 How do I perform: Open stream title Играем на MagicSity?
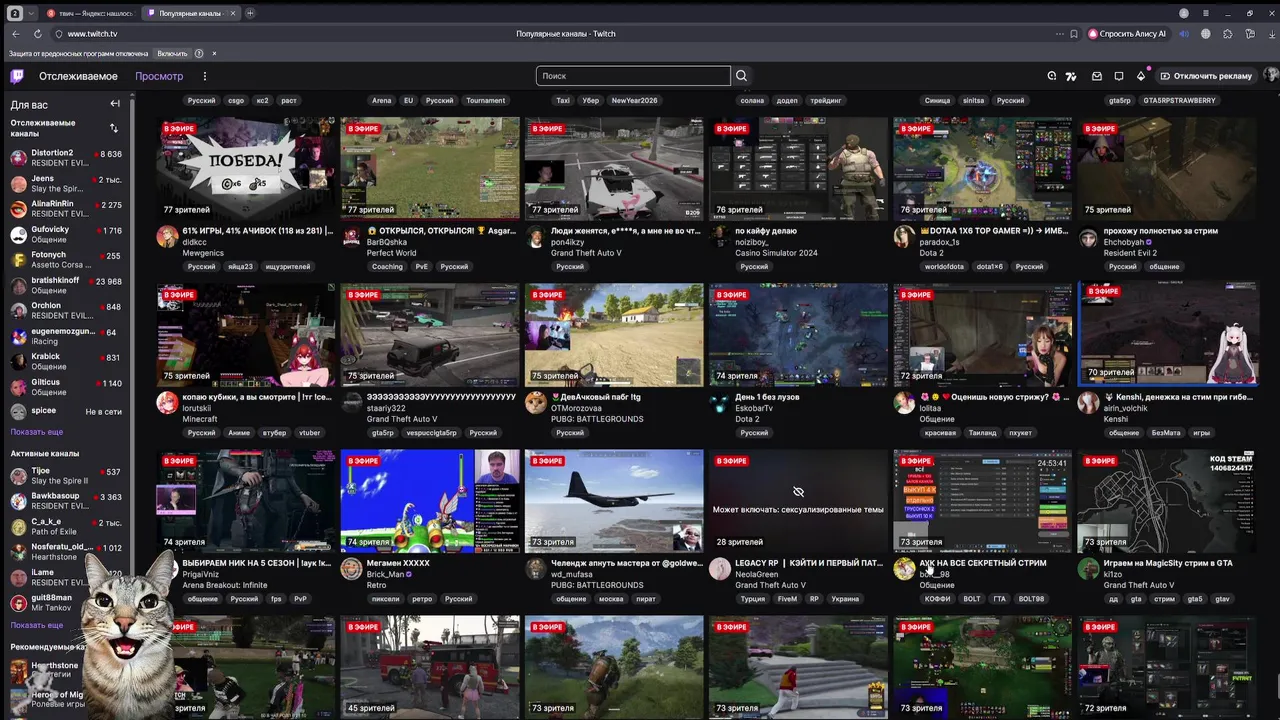pyautogui.click(x=1167, y=563)
